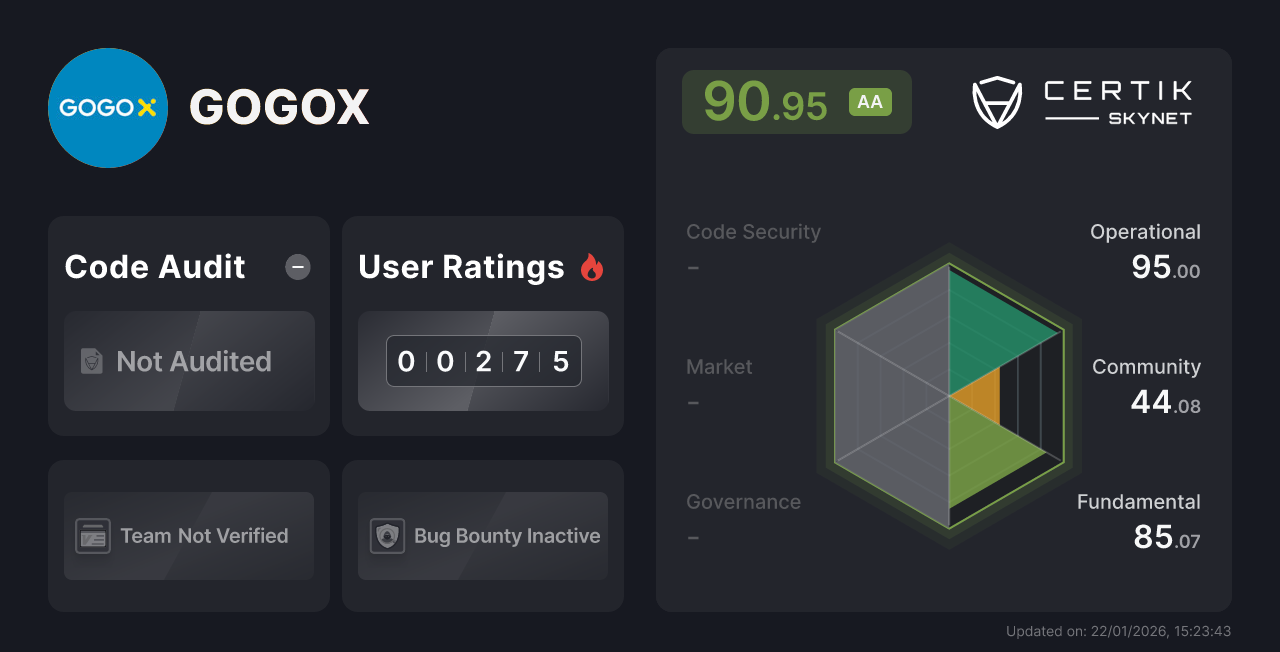Click the shield icon next to Not Audited
Viewport: 1280px width, 652px height.
click(x=92, y=362)
